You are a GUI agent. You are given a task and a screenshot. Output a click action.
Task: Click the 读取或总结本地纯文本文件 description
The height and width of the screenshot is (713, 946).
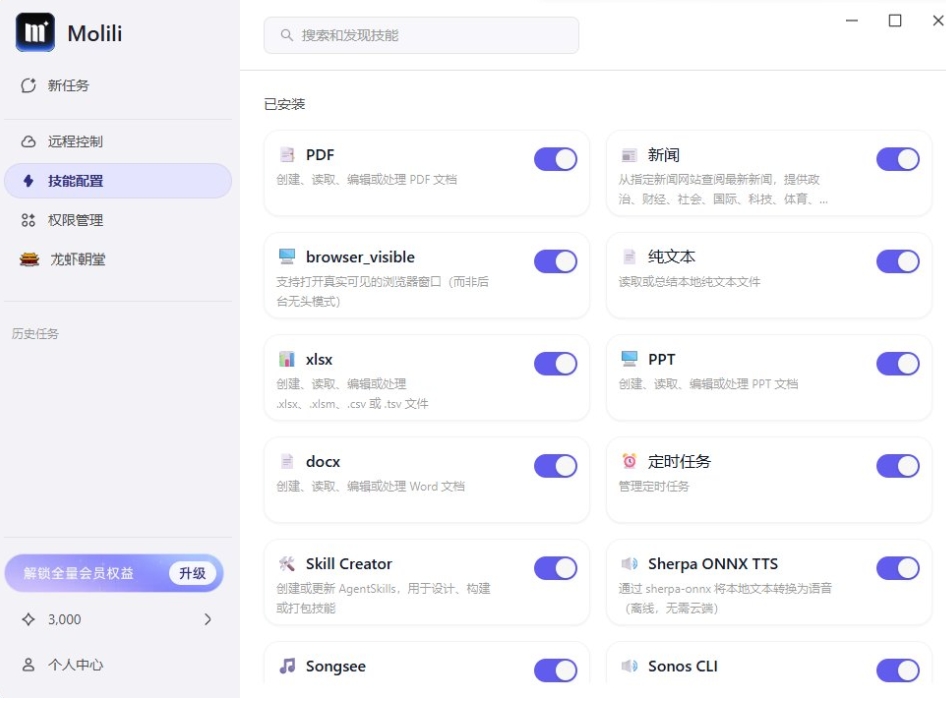coord(689,282)
